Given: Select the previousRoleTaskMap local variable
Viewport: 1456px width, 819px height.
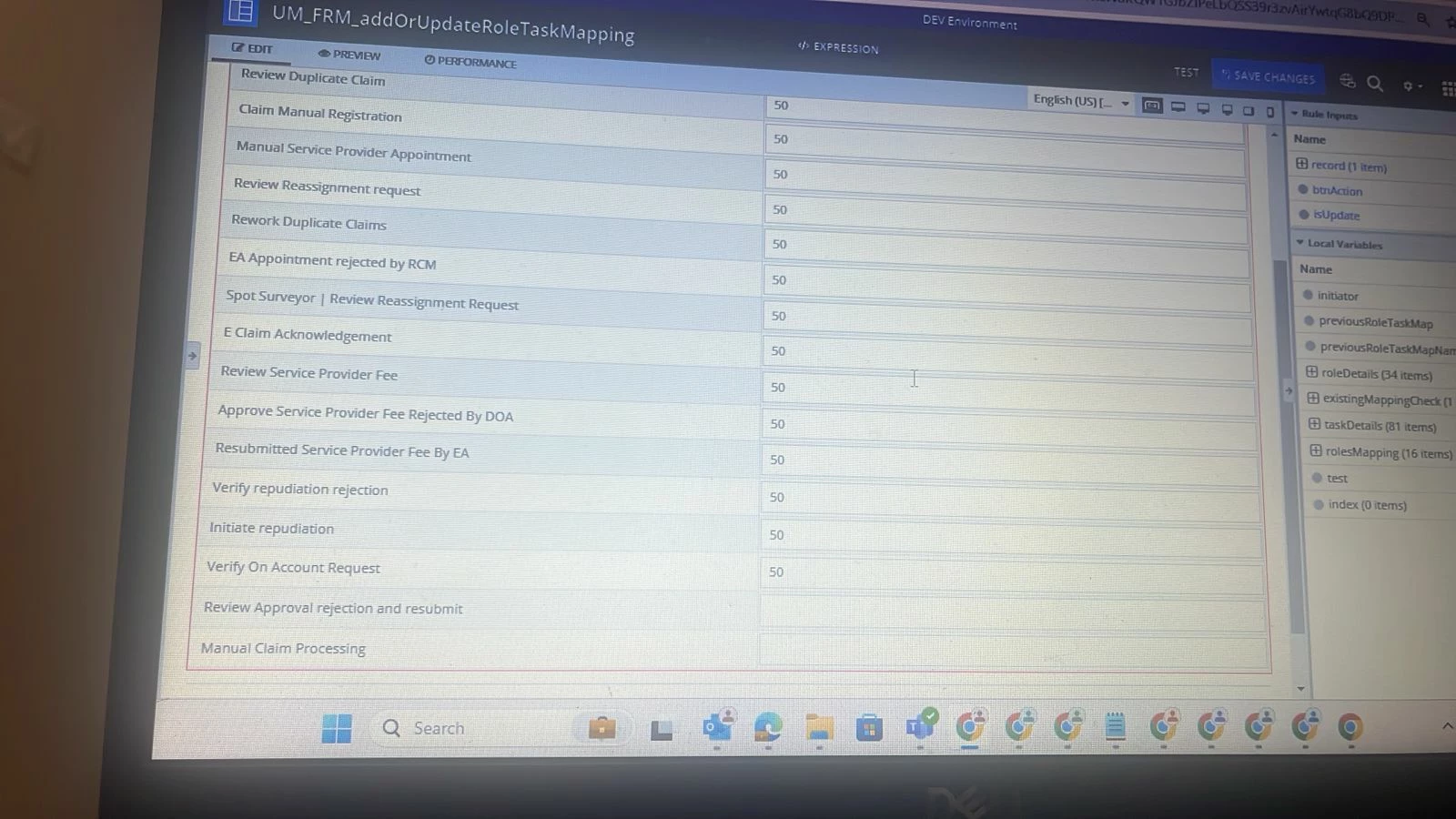Looking at the screenshot, I should coord(1376,322).
